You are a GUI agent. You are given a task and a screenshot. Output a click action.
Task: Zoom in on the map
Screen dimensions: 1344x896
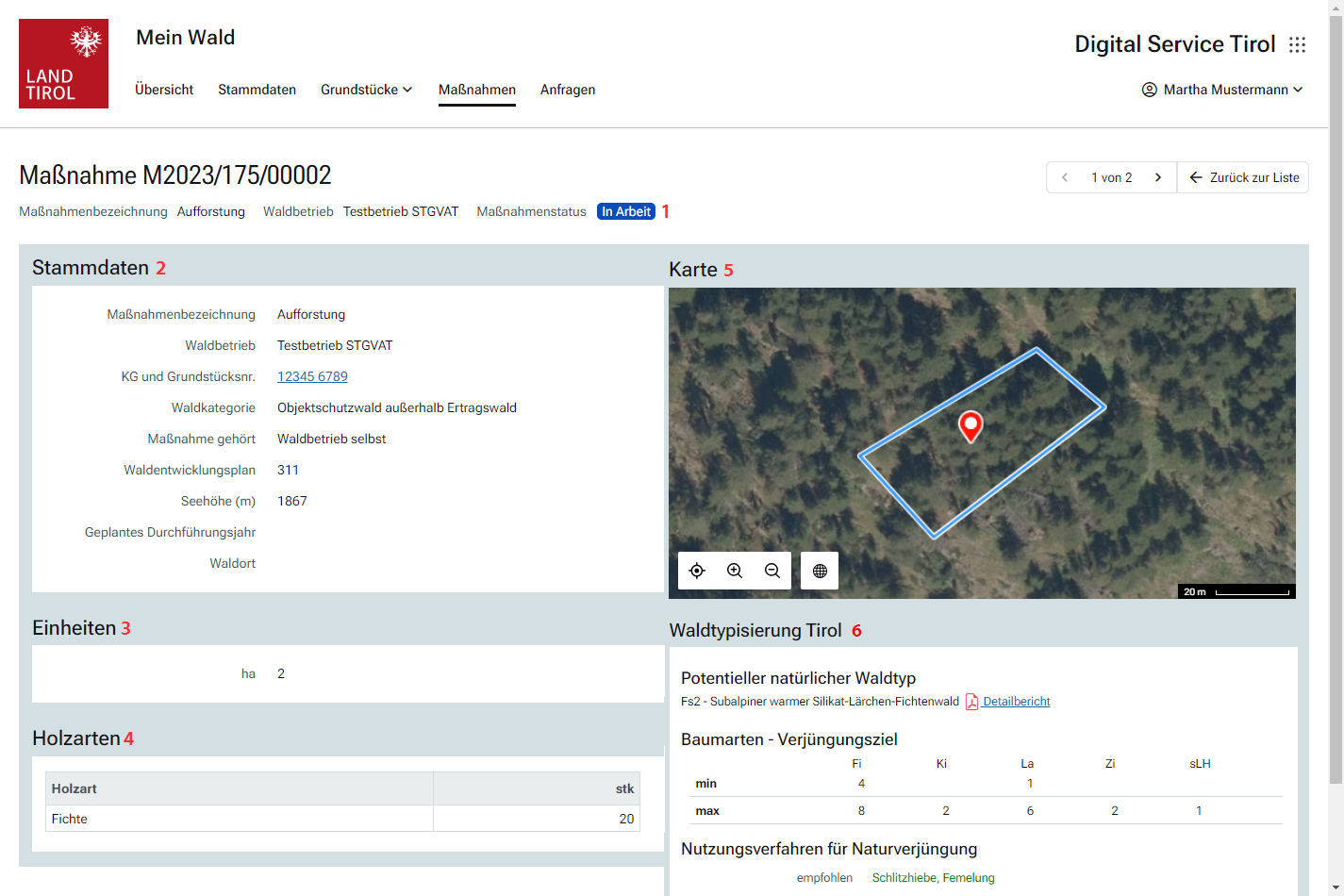point(735,571)
